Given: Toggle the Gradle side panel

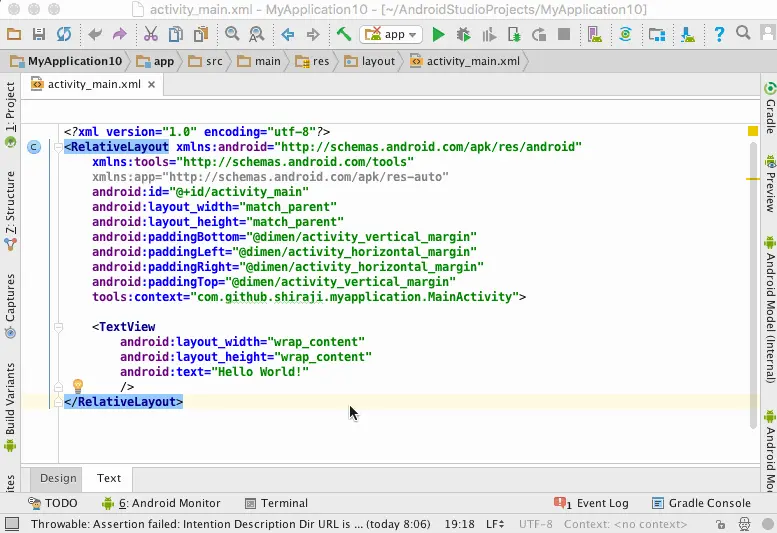Looking at the screenshot, I should point(769,115).
